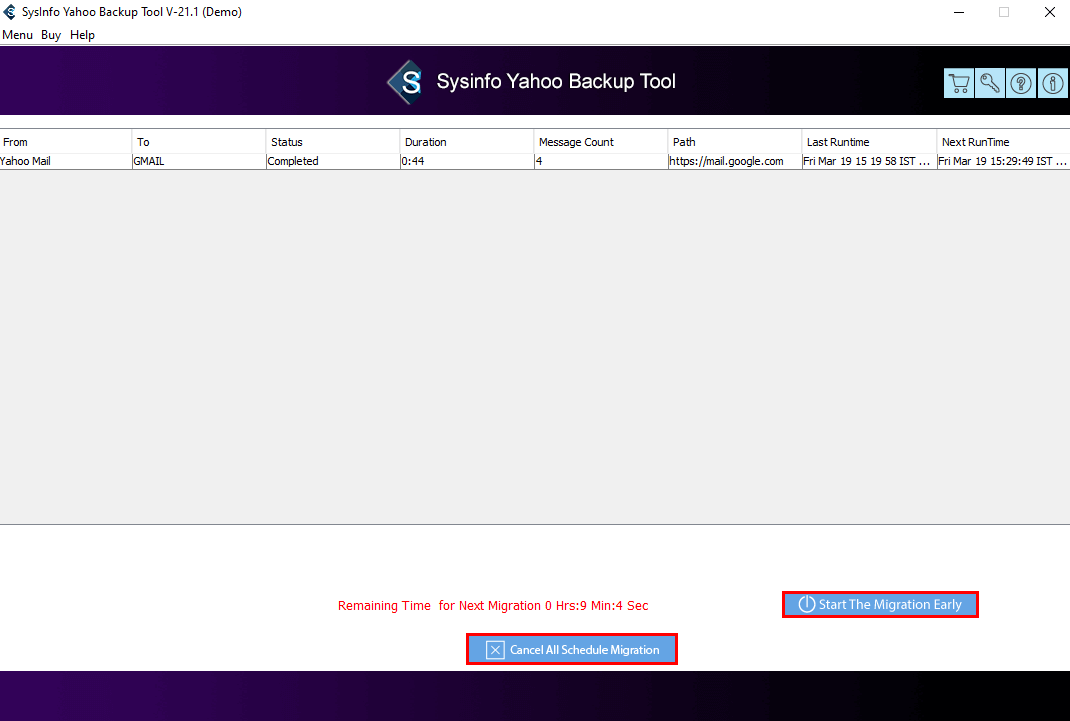Click the key activation icon
Screen dimensions: 1070x721
pos(990,84)
